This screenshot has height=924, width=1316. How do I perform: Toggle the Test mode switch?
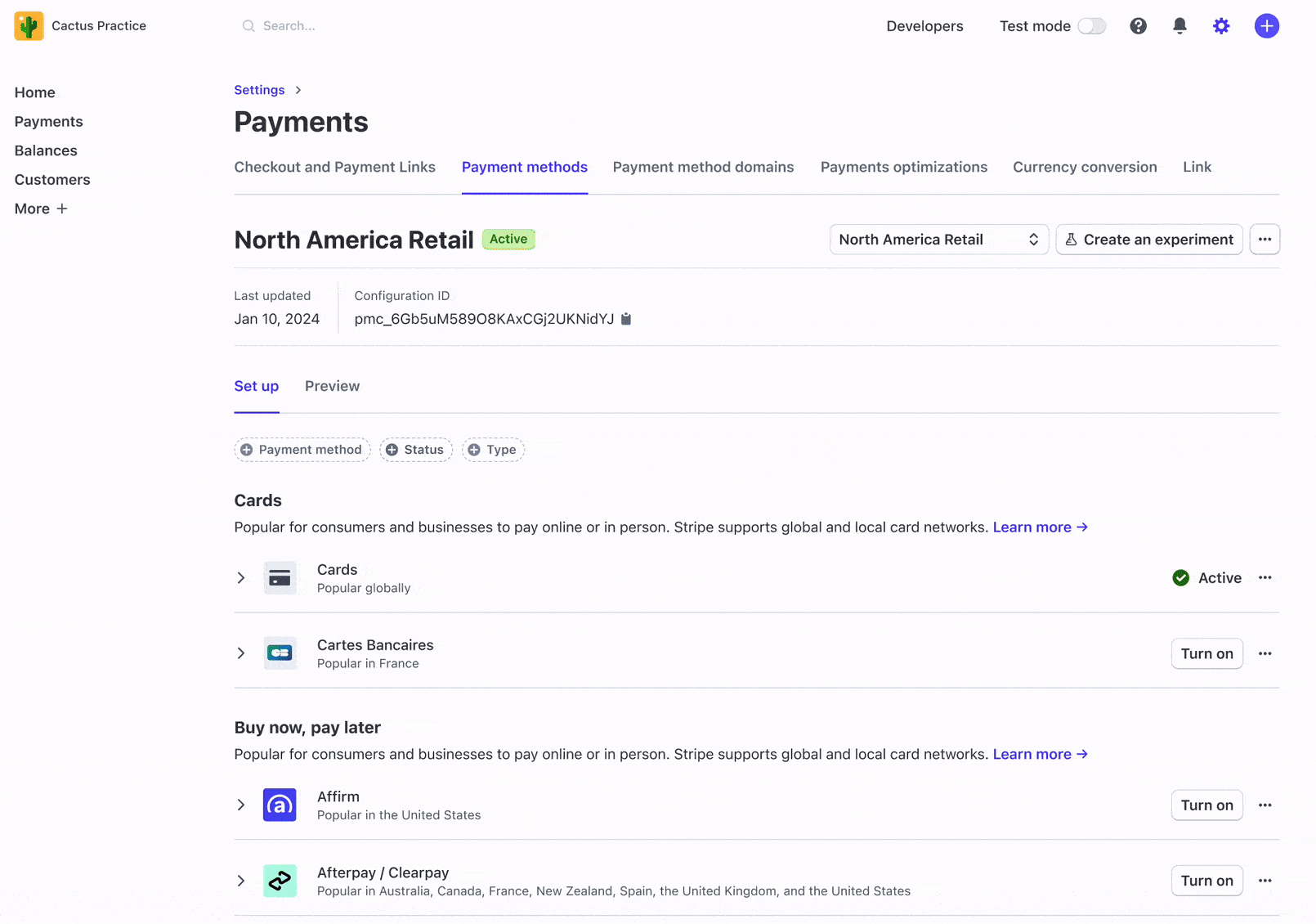pos(1091,26)
